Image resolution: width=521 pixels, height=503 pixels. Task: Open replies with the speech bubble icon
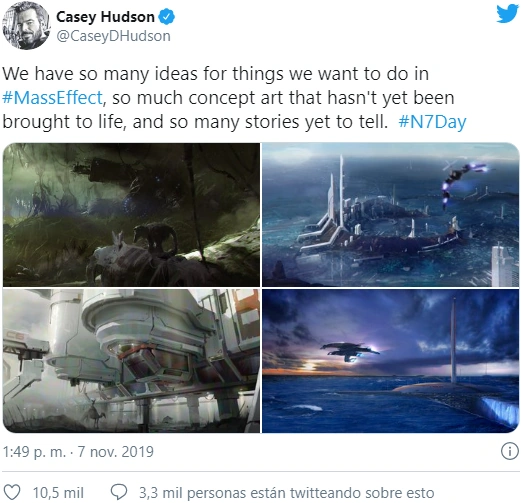click(x=119, y=492)
